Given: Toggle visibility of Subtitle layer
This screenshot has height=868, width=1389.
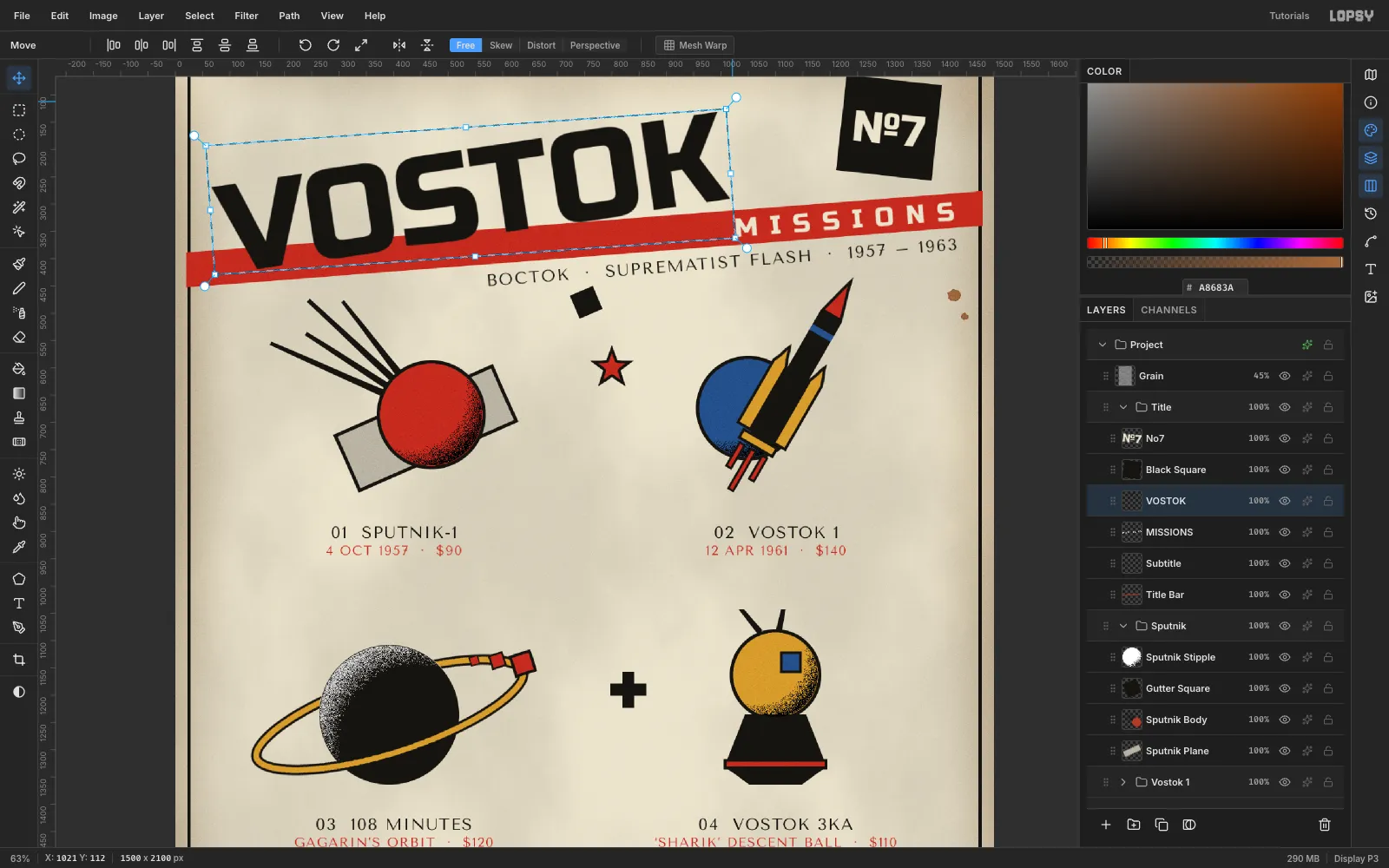Looking at the screenshot, I should click(1285, 563).
